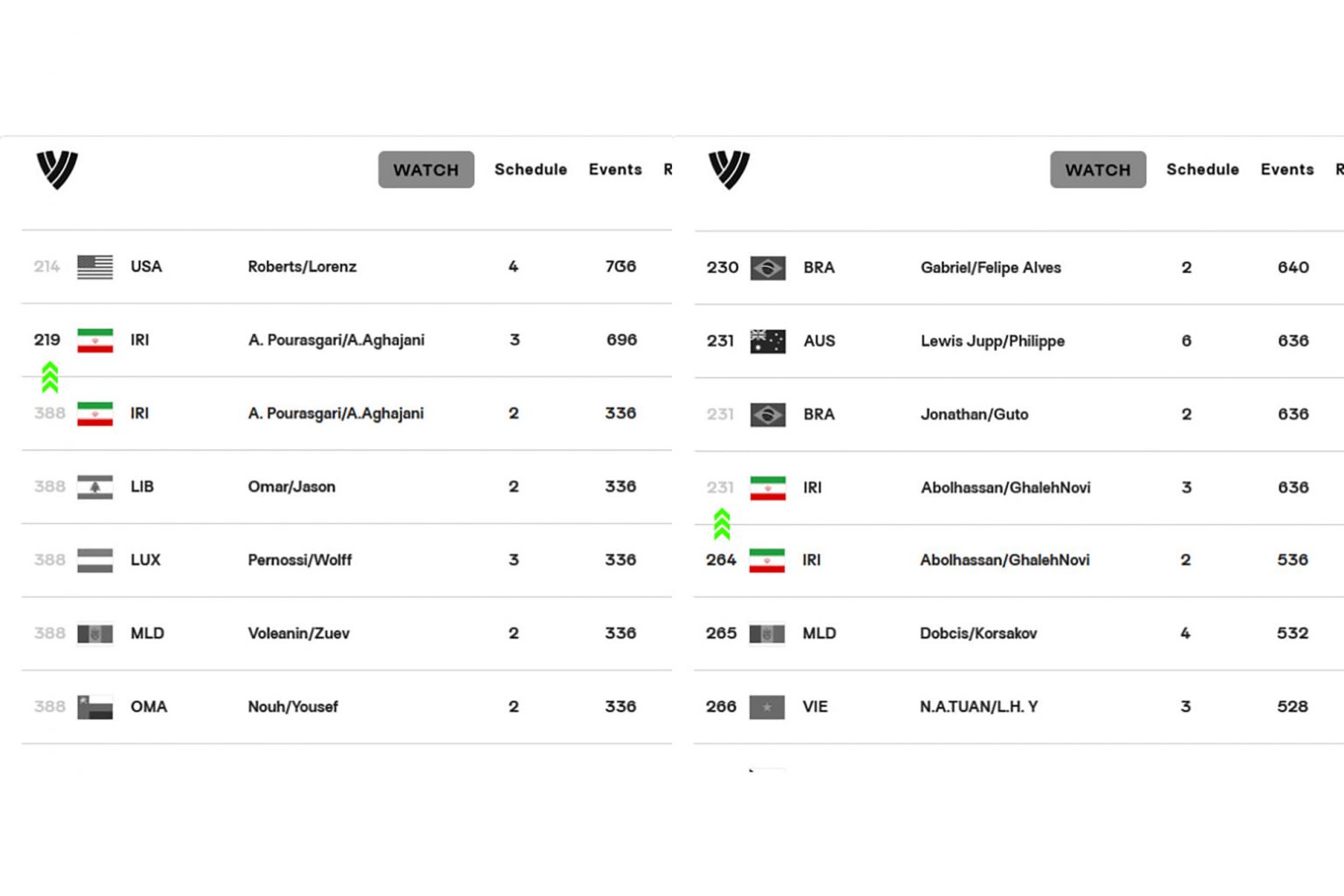Image resolution: width=1344 pixels, height=896 pixels.
Task: Click the Luxembourg flag beside Pernossi/Wolff
Action: pyautogui.click(x=94, y=560)
